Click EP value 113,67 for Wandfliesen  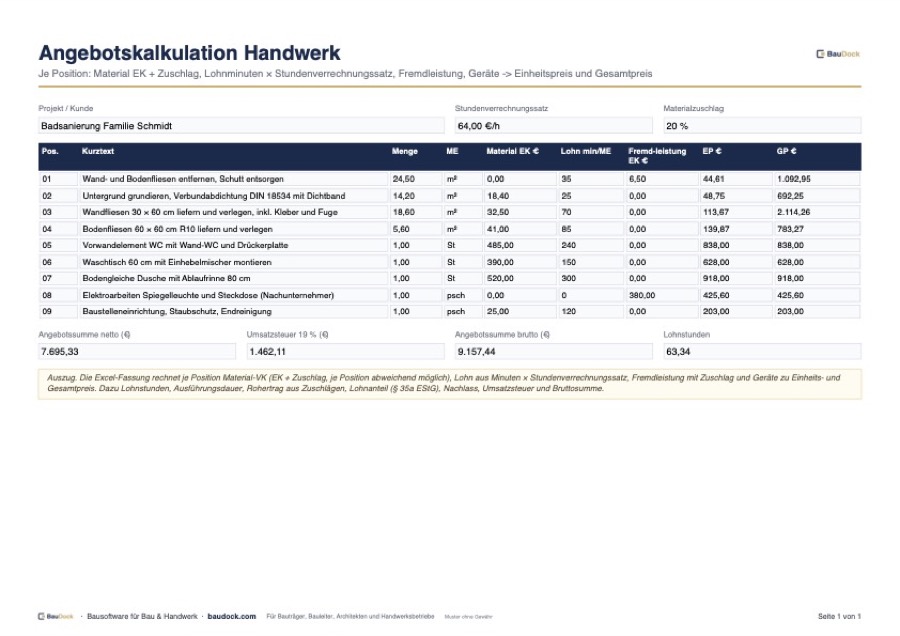tap(736, 212)
